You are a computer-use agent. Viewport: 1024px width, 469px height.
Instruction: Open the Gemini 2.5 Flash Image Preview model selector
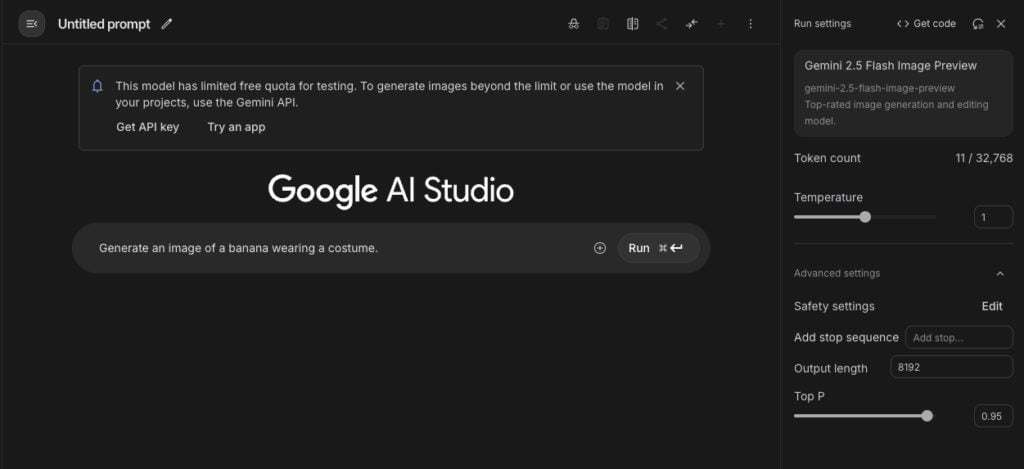[903, 93]
